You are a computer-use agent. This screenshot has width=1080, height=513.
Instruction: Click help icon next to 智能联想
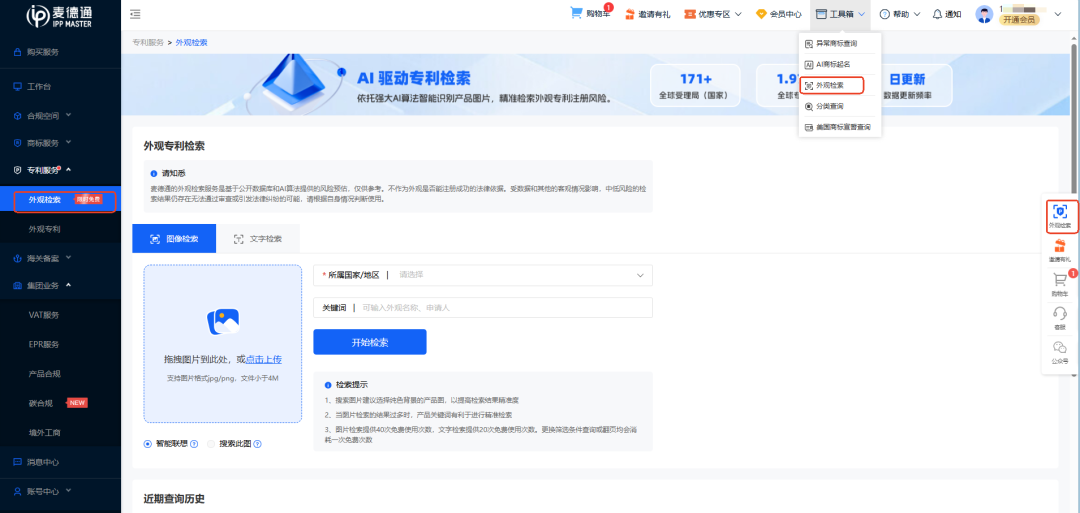[x=194, y=444]
